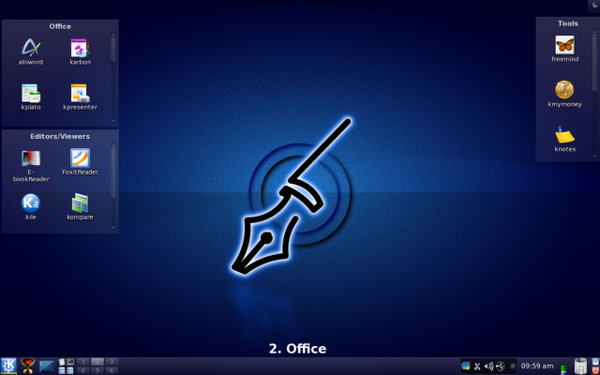
Task: Click the Office panel scrollbar down arrow
Action: coord(113,121)
